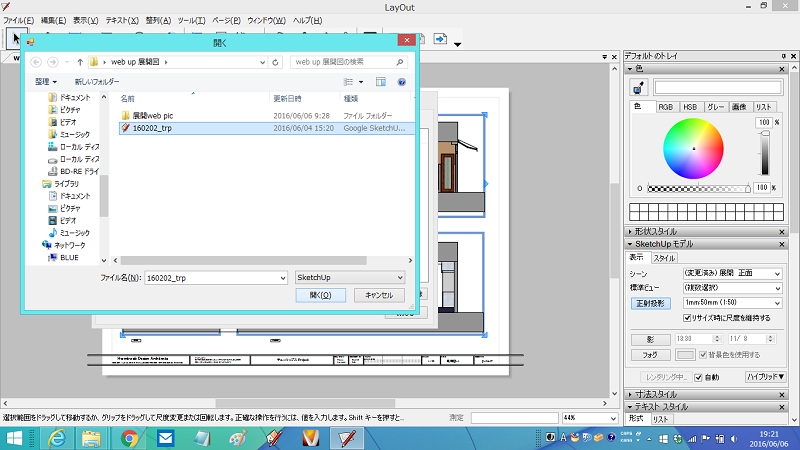Toggle the preview pane icon
Image resolution: width=800 pixels, height=450 pixels.
tap(382, 82)
